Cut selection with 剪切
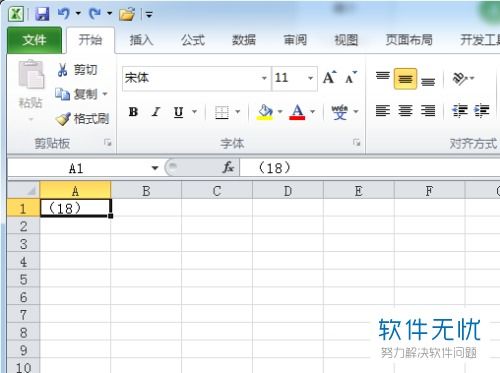 click(x=77, y=70)
